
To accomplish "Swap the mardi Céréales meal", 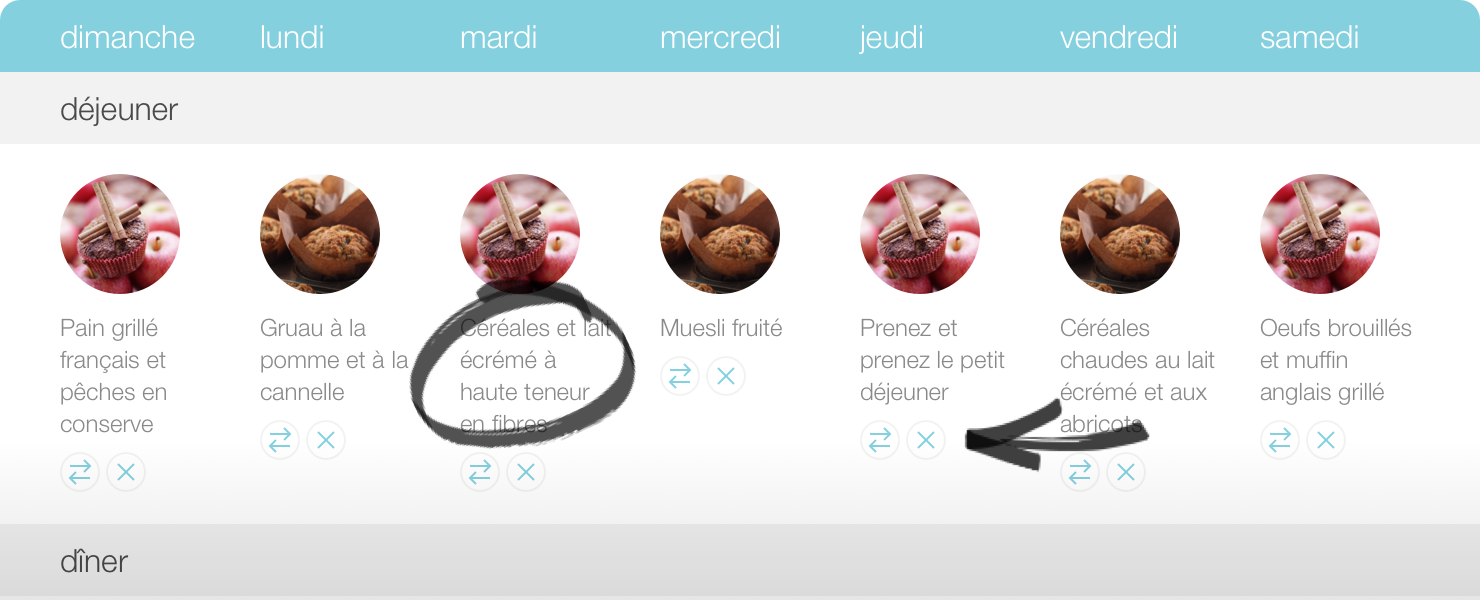I will click(480, 472).
